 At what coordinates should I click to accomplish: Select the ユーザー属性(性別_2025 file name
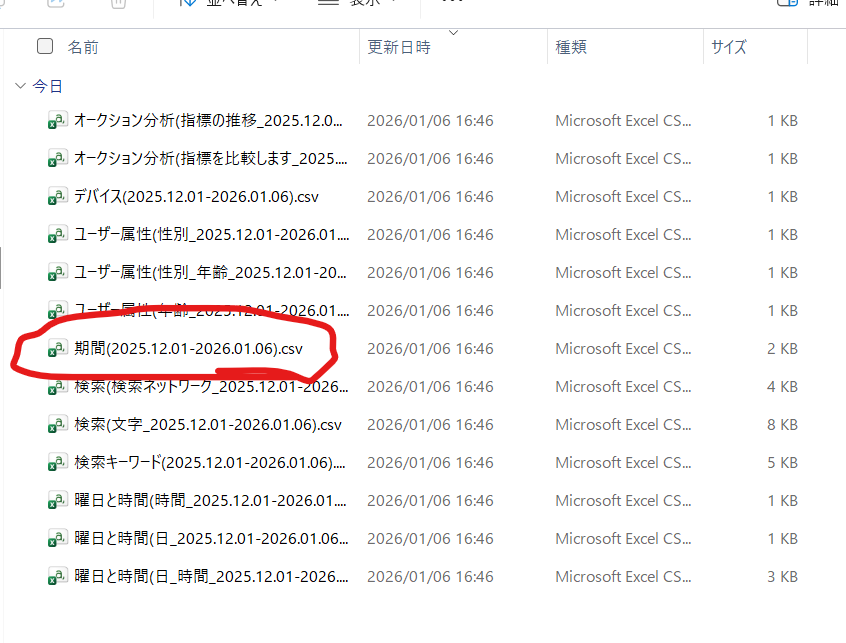pyautogui.click(x=211, y=235)
